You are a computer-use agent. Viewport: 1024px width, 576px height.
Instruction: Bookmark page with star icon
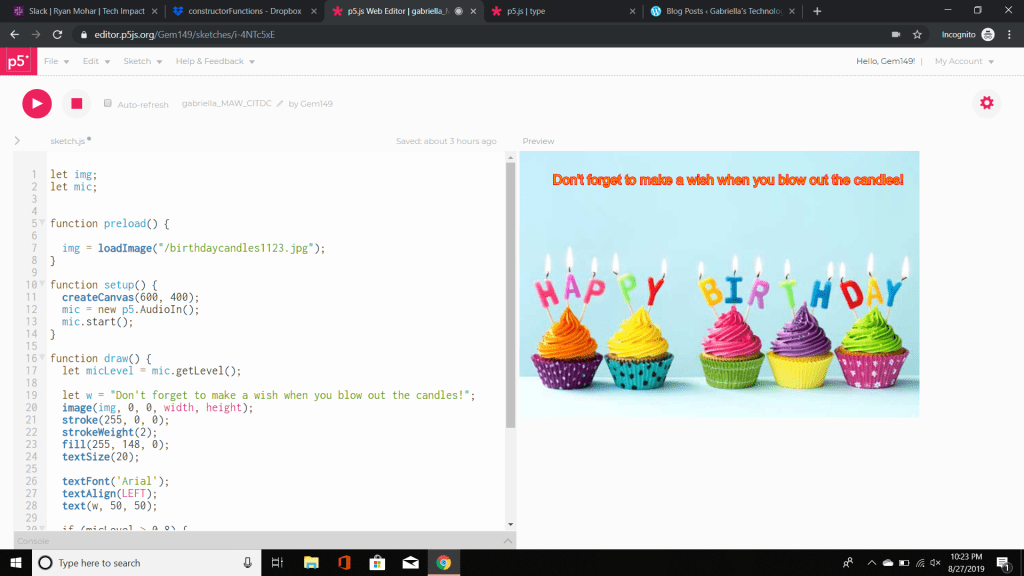[917, 34]
